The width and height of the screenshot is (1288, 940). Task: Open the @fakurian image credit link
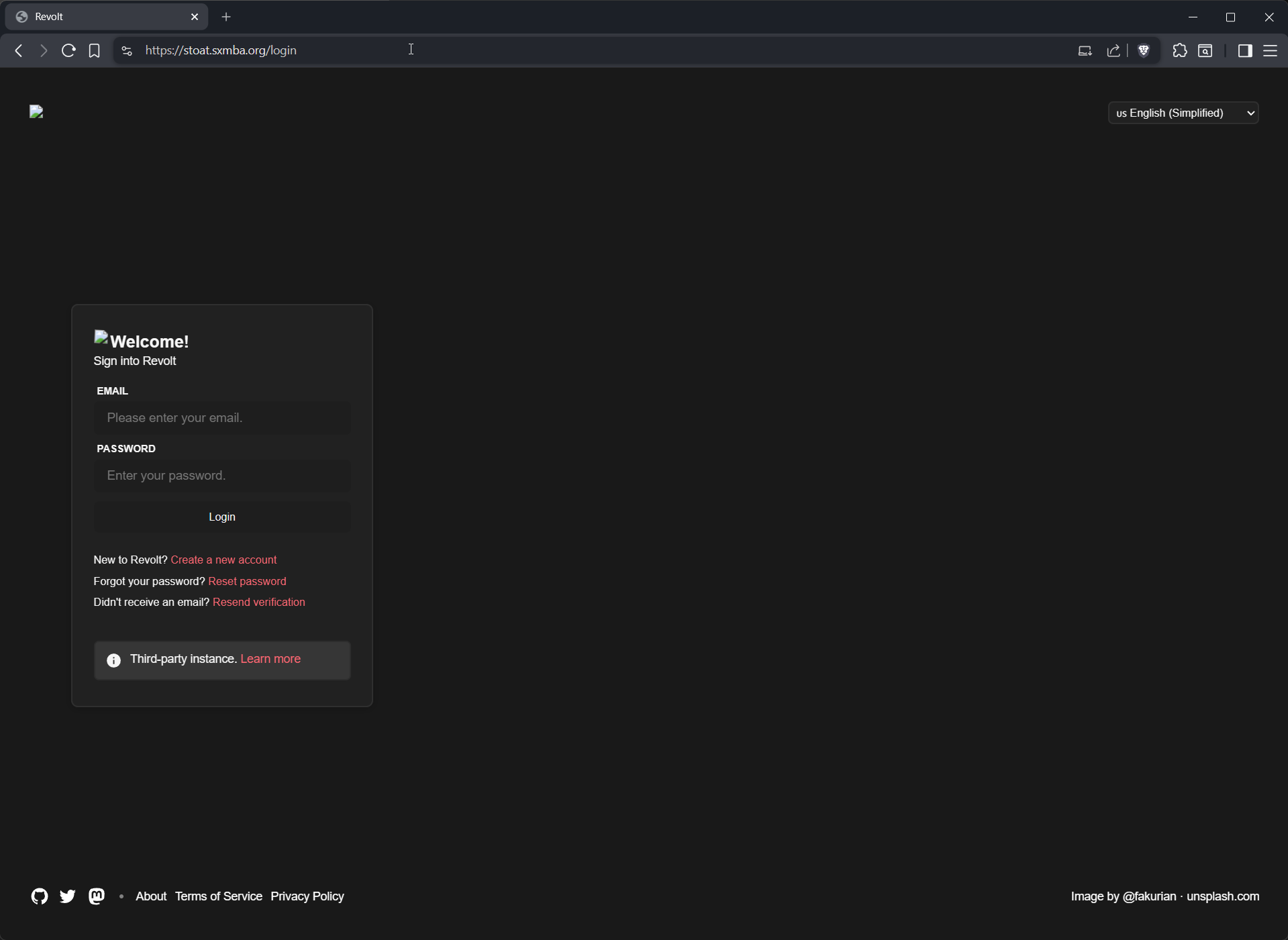tap(1149, 896)
